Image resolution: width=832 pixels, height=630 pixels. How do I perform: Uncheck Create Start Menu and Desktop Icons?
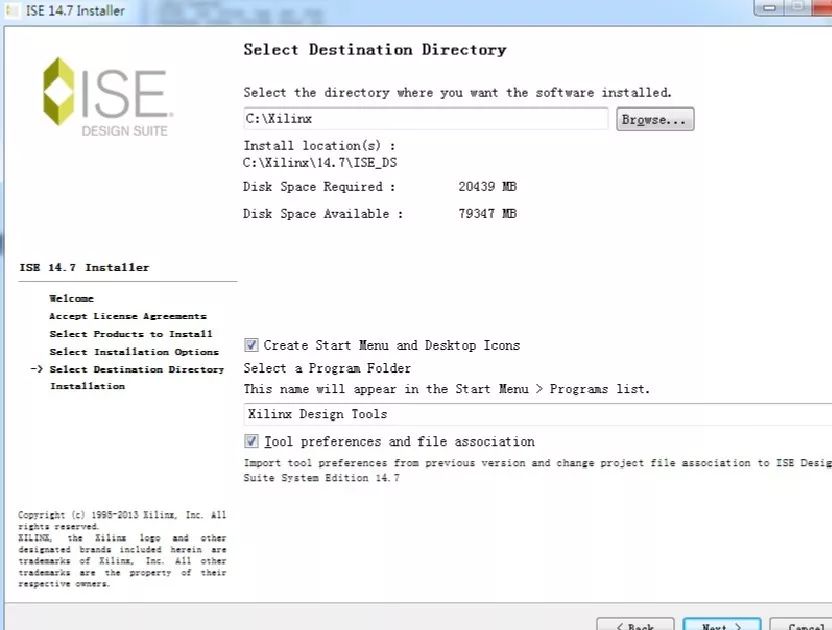point(251,345)
